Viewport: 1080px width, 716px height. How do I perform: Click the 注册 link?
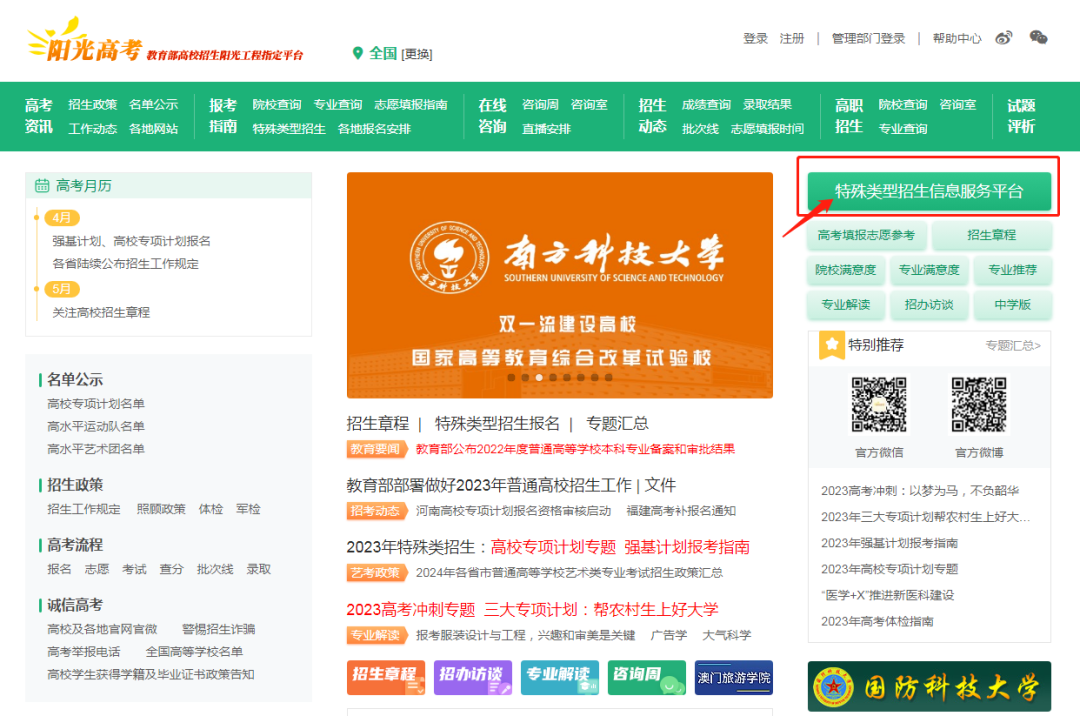tap(791, 39)
